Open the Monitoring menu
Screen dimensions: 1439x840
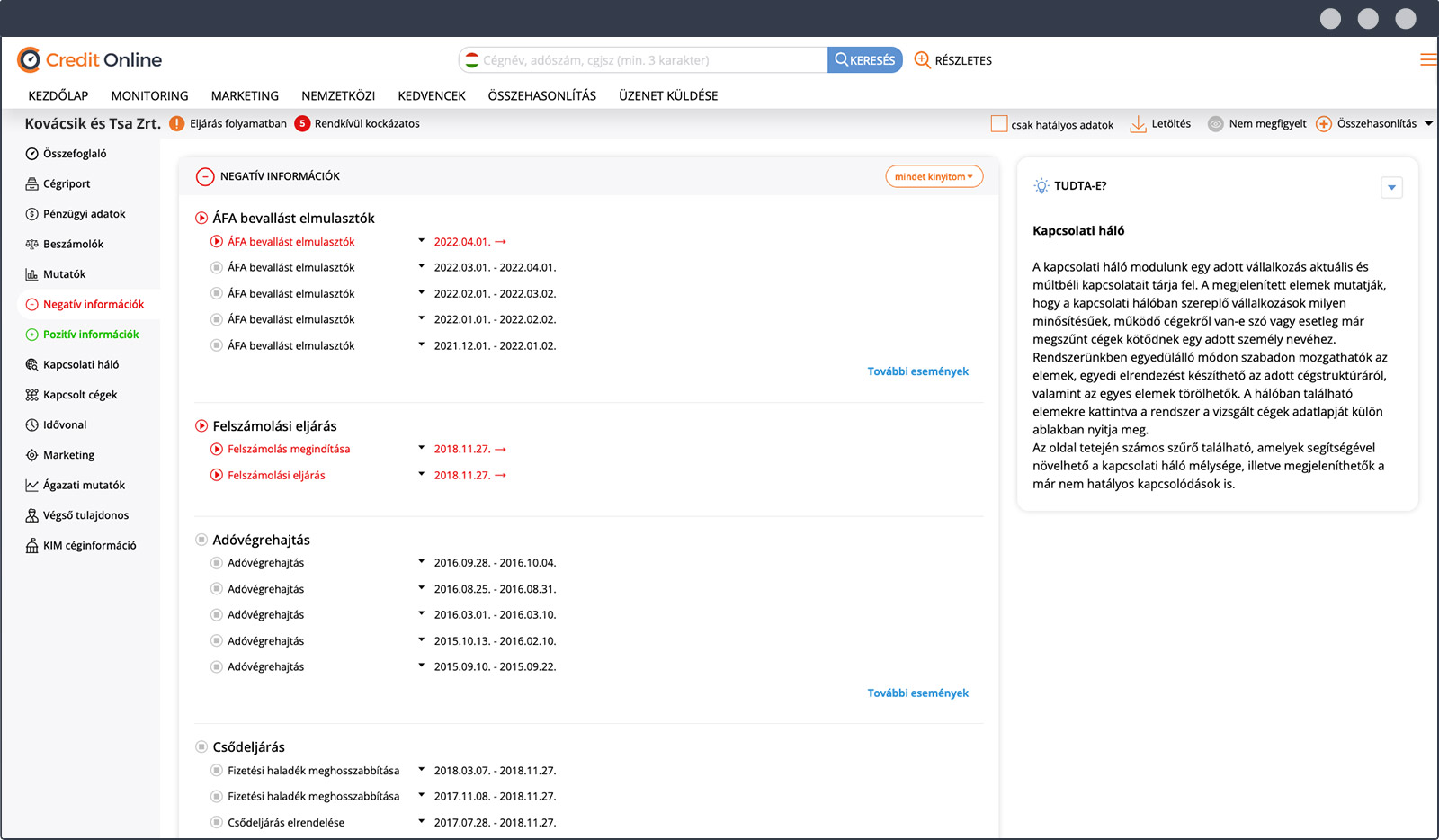(x=149, y=95)
